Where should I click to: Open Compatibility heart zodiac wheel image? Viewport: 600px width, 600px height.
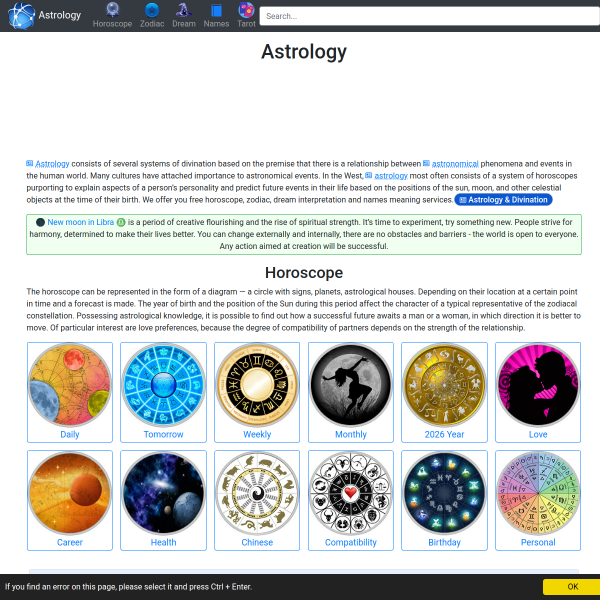point(351,493)
